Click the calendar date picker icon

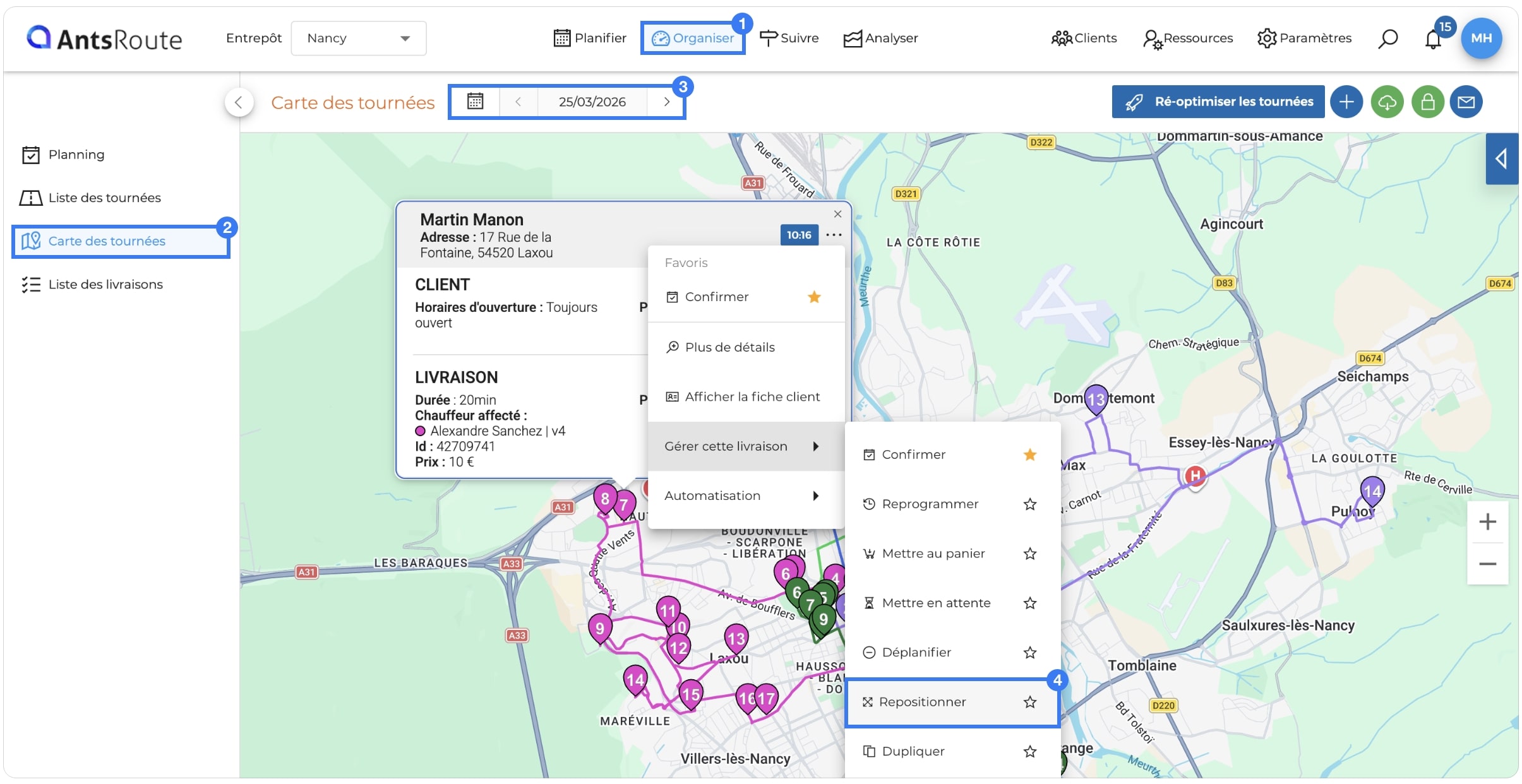(475, 102)
